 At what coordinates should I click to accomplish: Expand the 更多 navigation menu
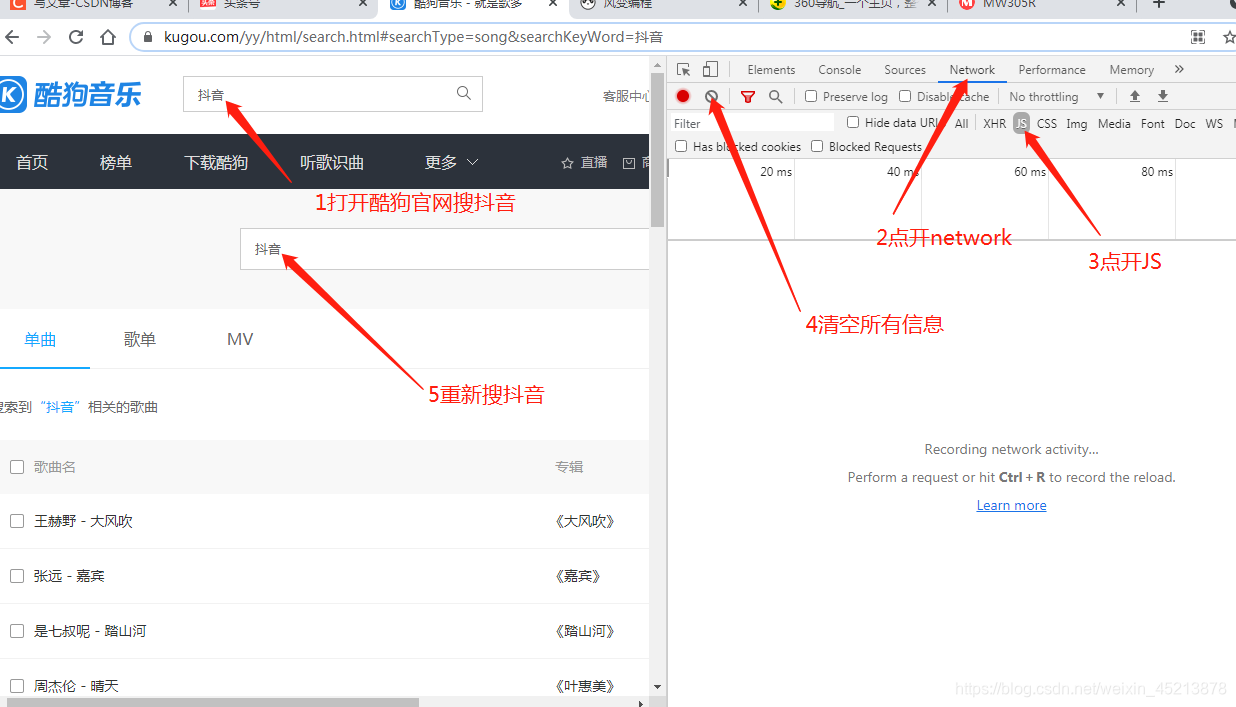coord(451,162)
